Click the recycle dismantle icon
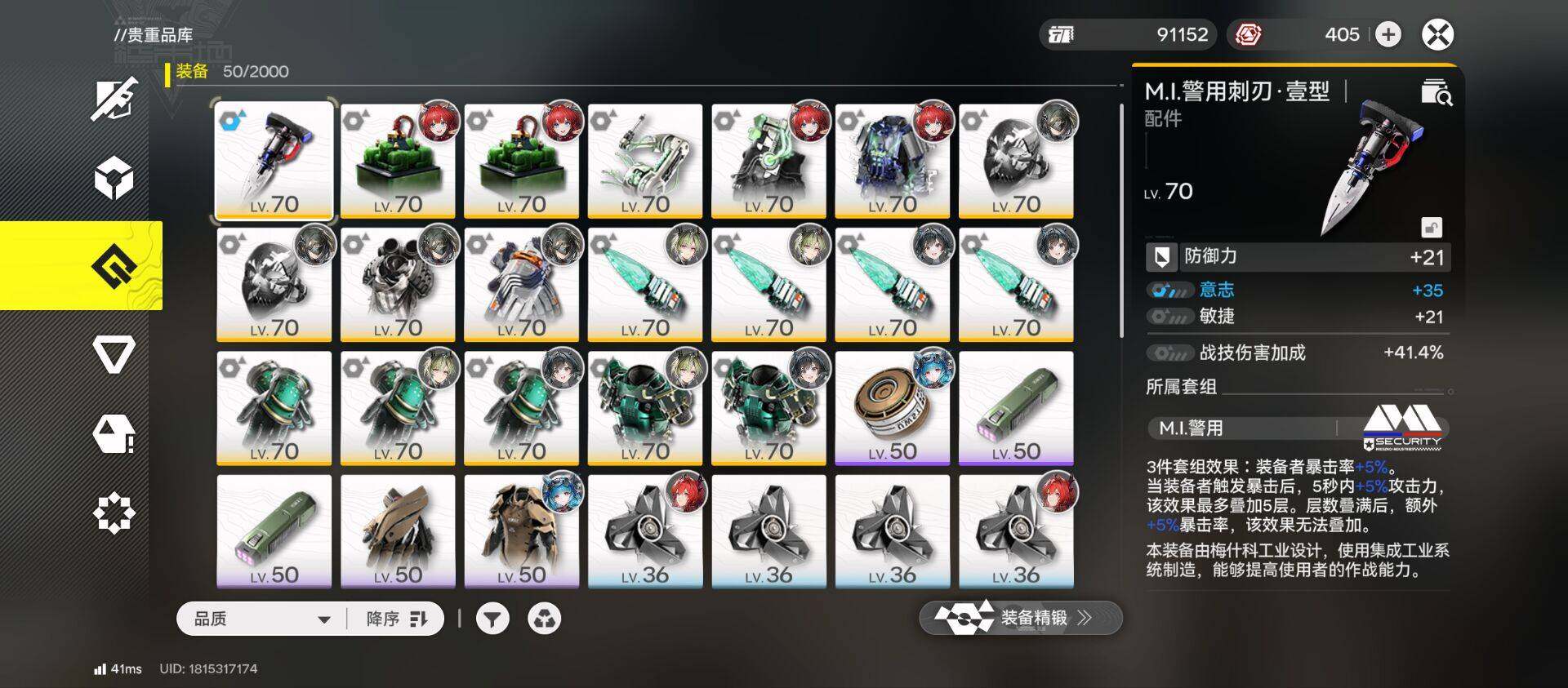The width and height of the screenshot is (1568, 688). coord(544,619)
